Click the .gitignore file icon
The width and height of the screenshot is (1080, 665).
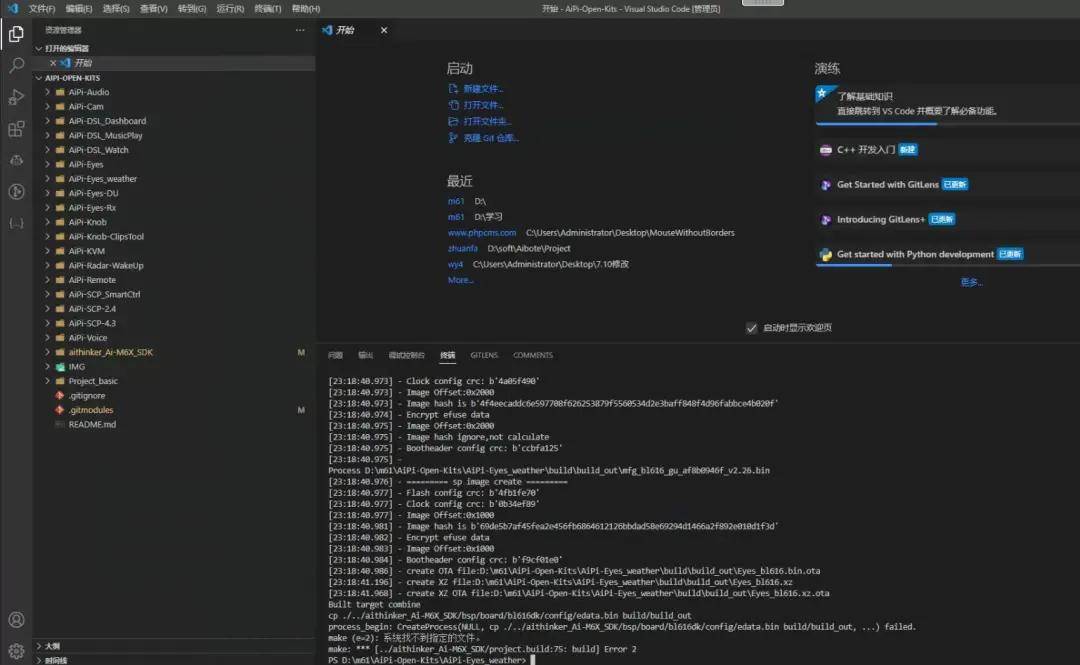pyautogui.click(x=60, y=396)
